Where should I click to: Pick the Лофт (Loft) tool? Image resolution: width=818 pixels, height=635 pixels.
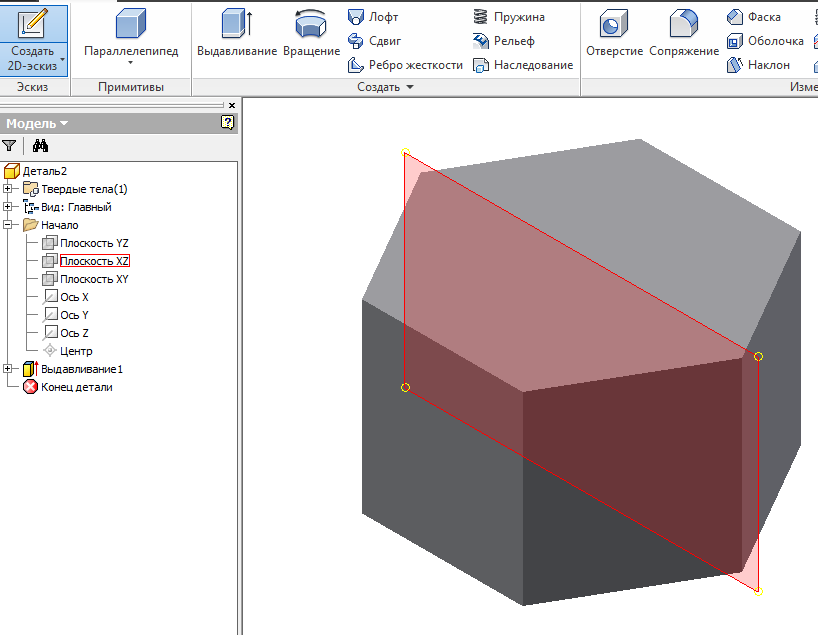(374, 17)
